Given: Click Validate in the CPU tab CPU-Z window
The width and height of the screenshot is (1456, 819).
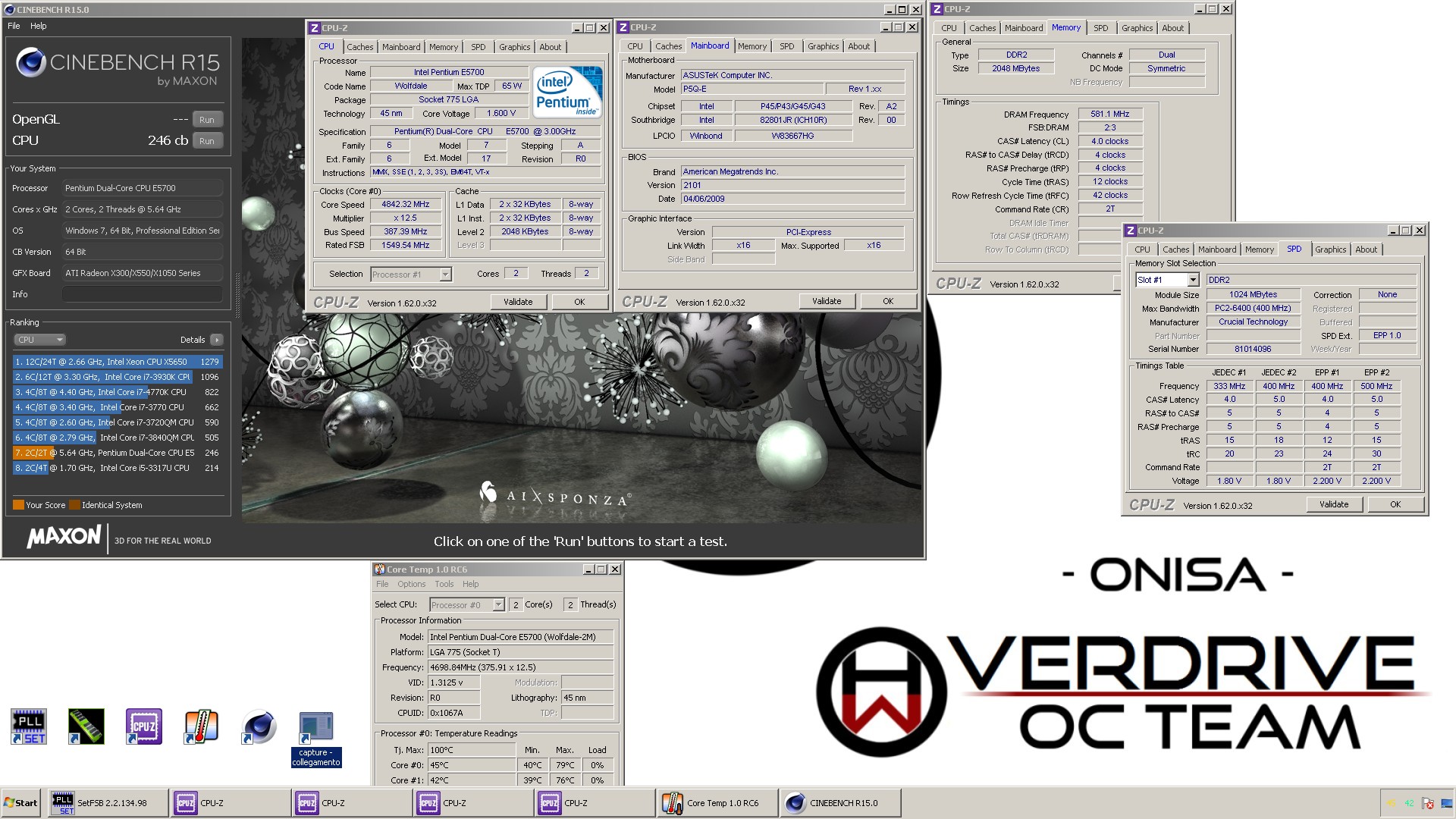Looking at the screenshot, I should point(518,302).
